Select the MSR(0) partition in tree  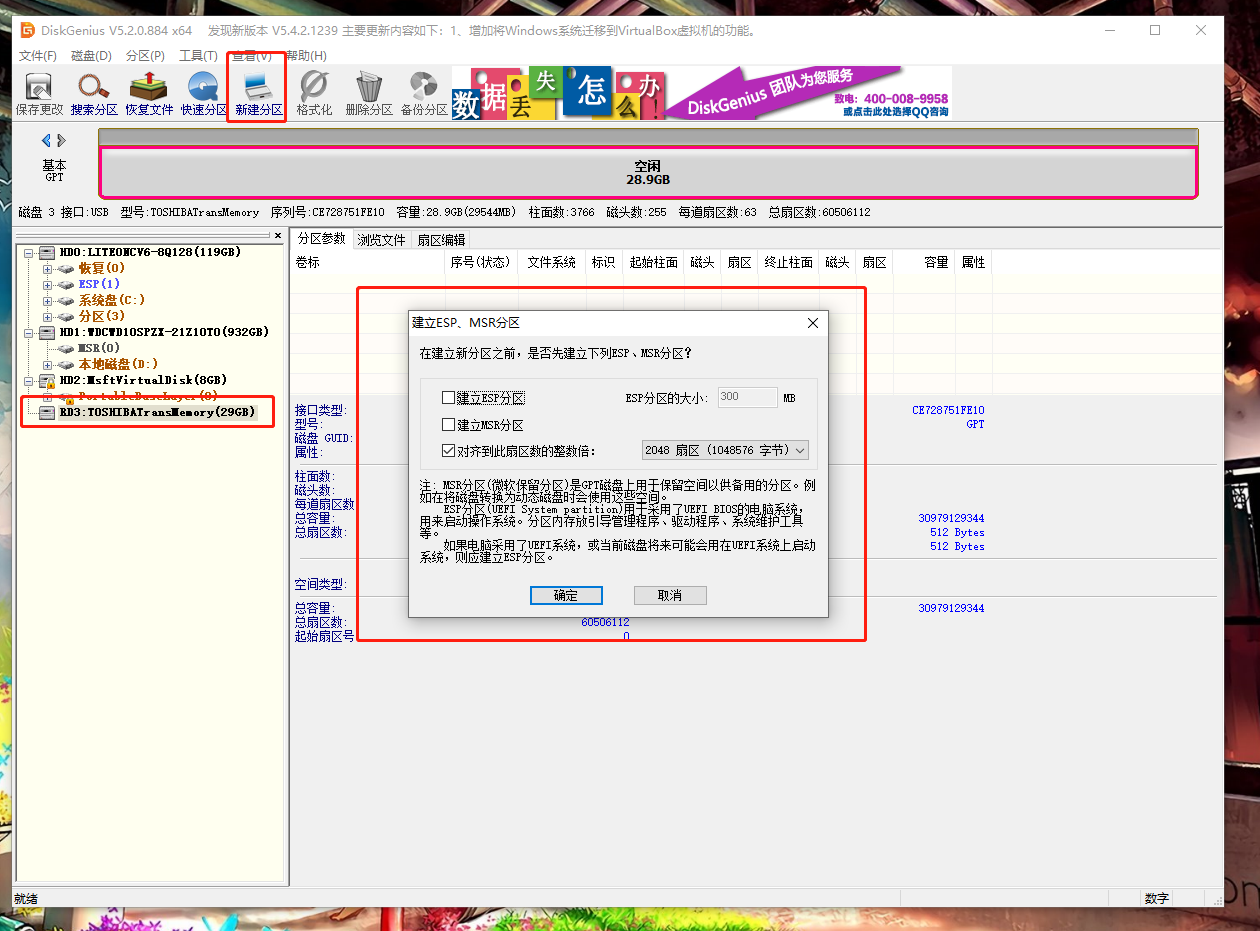coord(99,348)
